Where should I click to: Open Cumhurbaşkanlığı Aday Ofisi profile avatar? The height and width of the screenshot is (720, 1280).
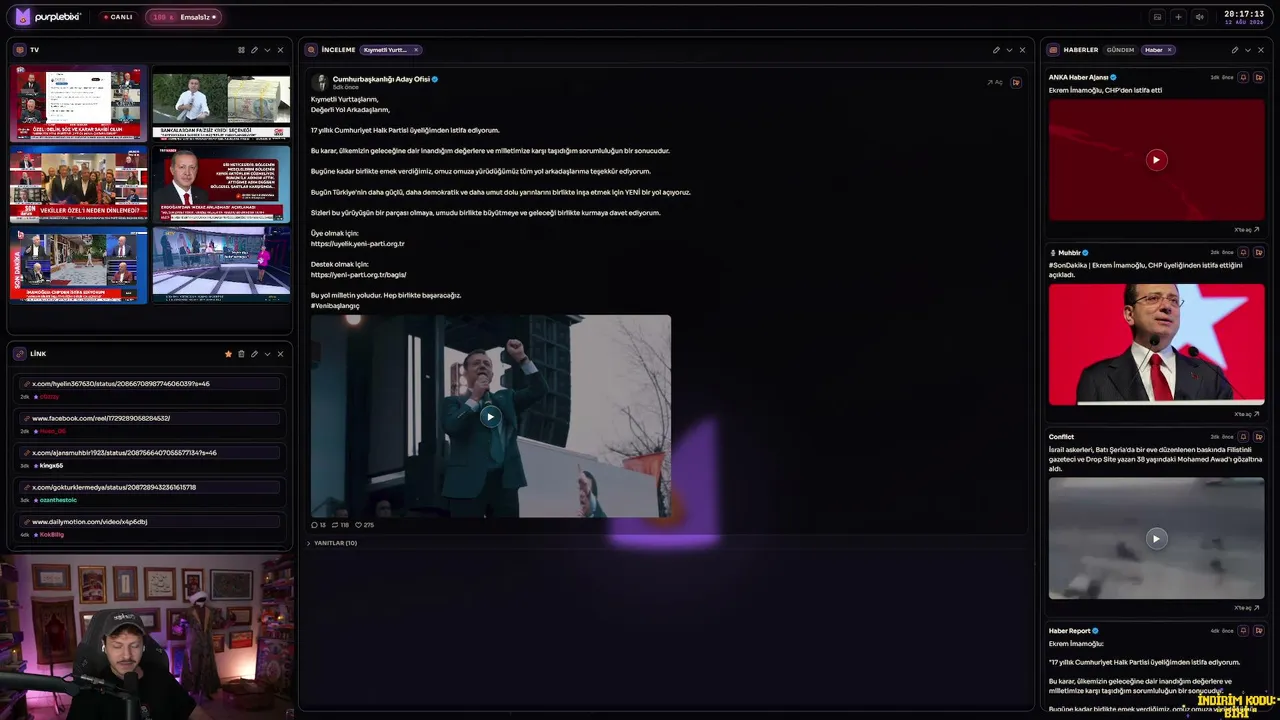coord(321,83)
